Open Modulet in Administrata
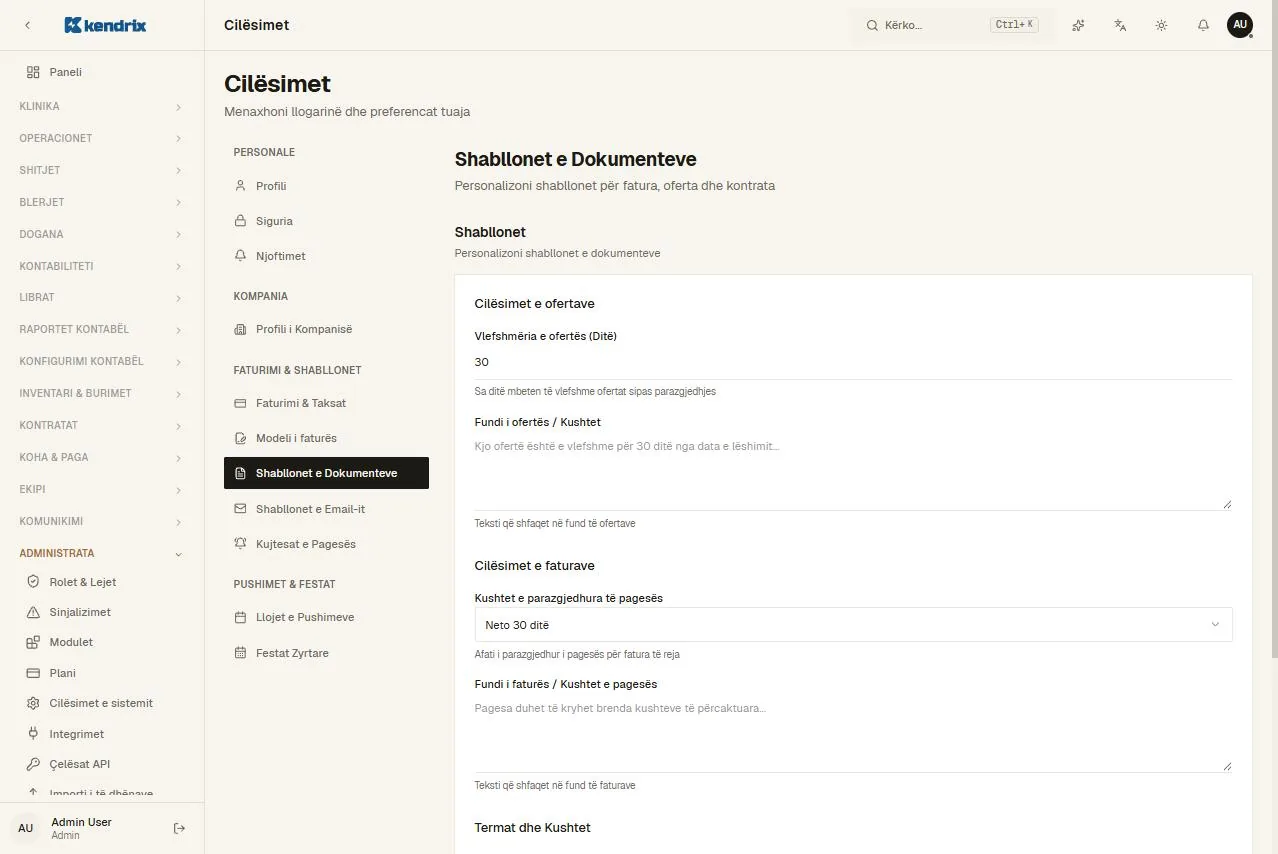This screenshot has height=854, width=1278. point(102,642)
